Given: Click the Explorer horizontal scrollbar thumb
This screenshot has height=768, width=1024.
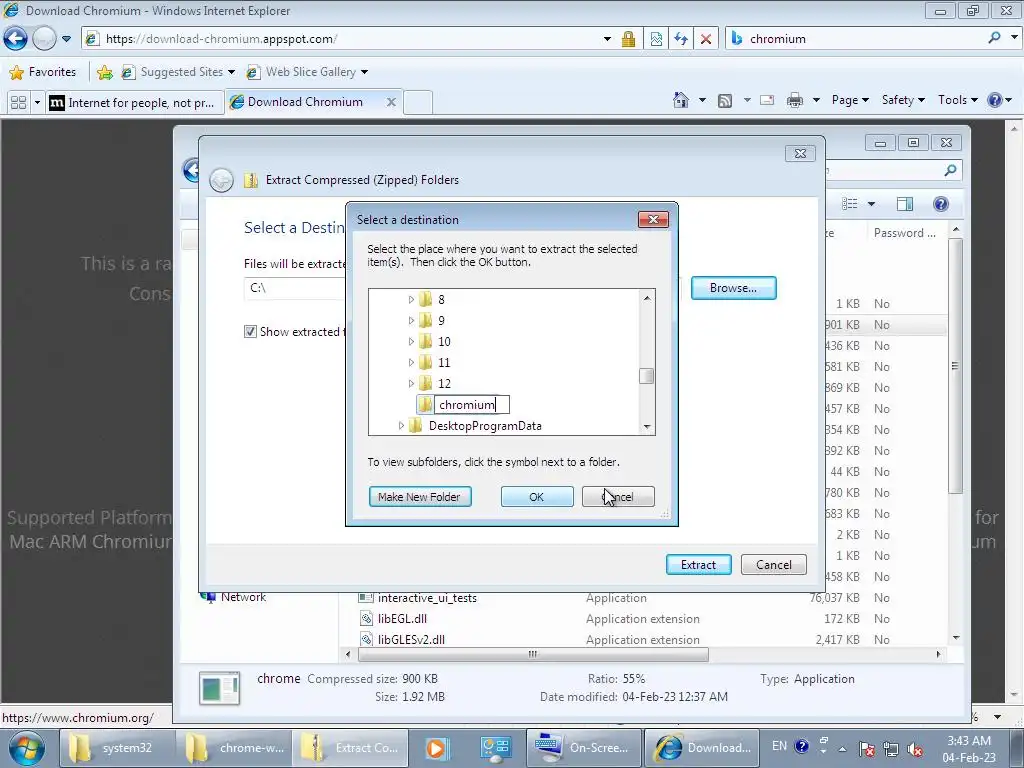Looking at the screenshot, I should (533, 654).
